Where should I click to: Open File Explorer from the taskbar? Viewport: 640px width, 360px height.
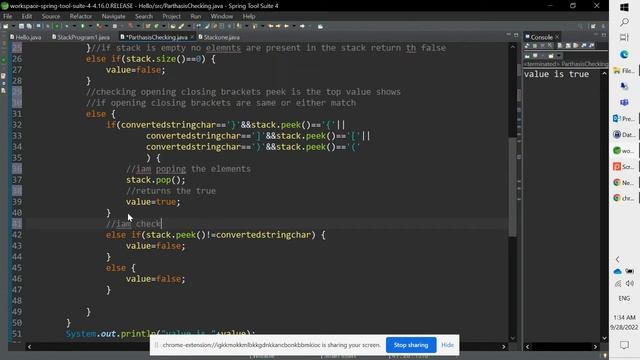624,71
